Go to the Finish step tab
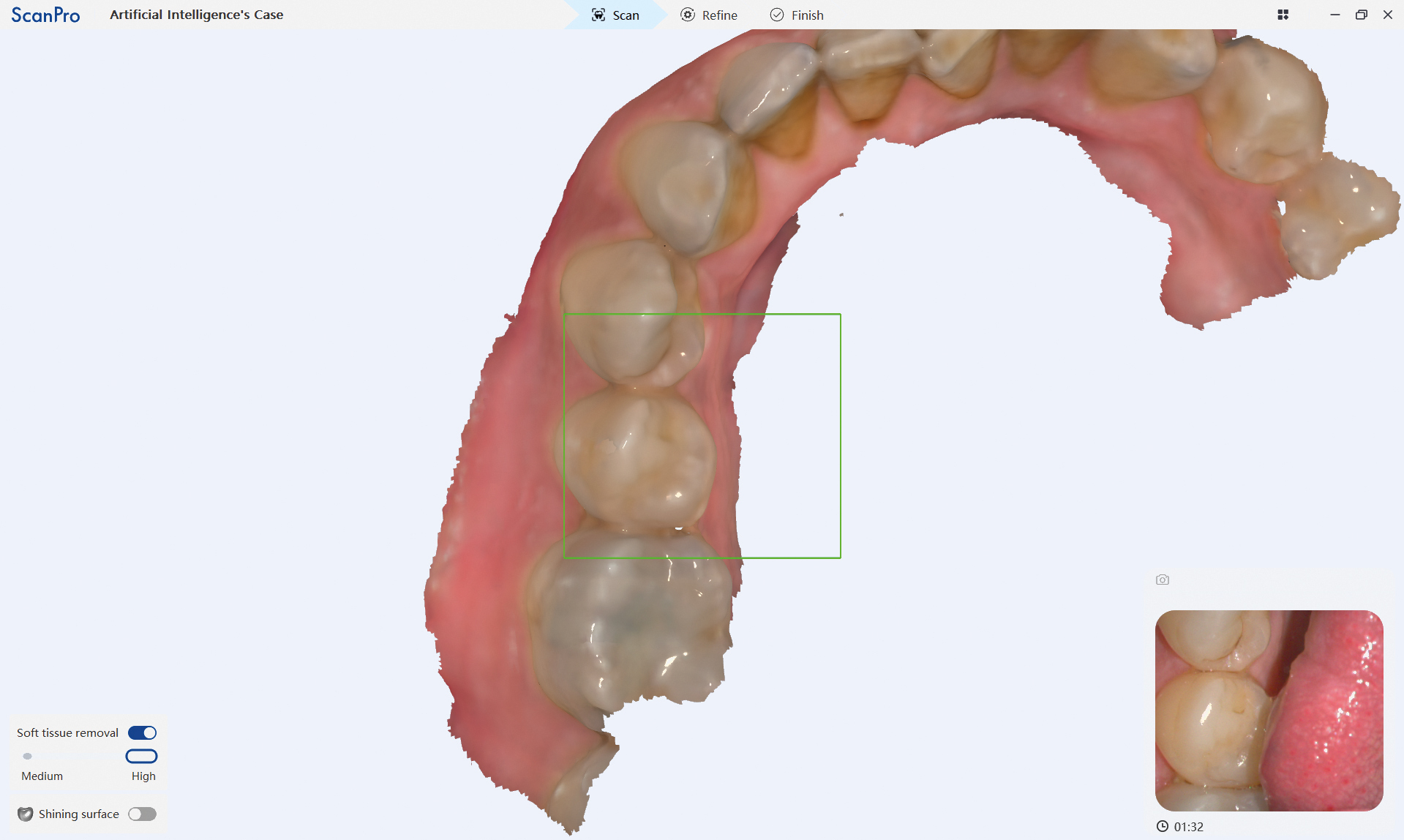Screen dimensions: 1404x840 point(797,15)
